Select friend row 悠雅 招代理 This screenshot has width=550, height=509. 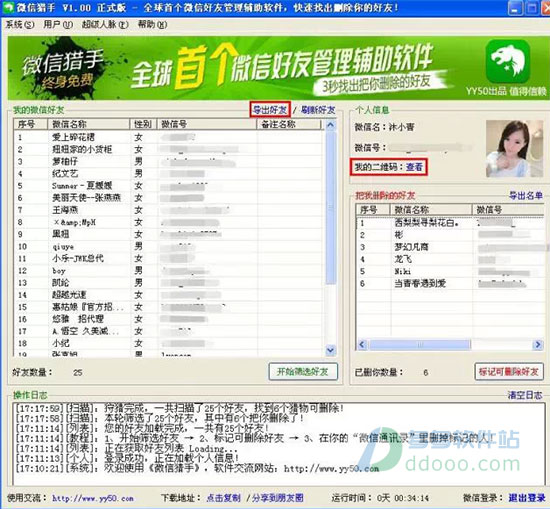coord(168,319)
